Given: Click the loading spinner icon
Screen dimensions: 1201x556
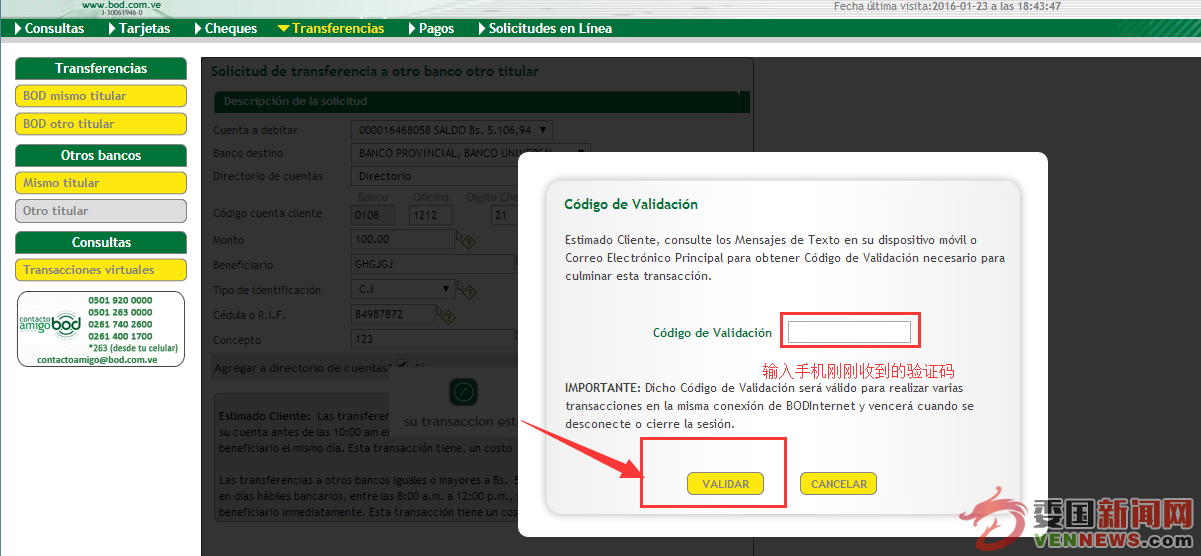Looking at the screenshot, I should (x=463, y=392).
